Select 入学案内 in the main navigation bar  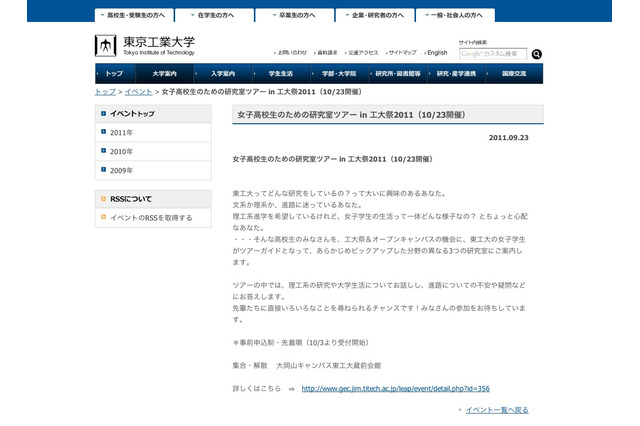(x=223, y=73)
